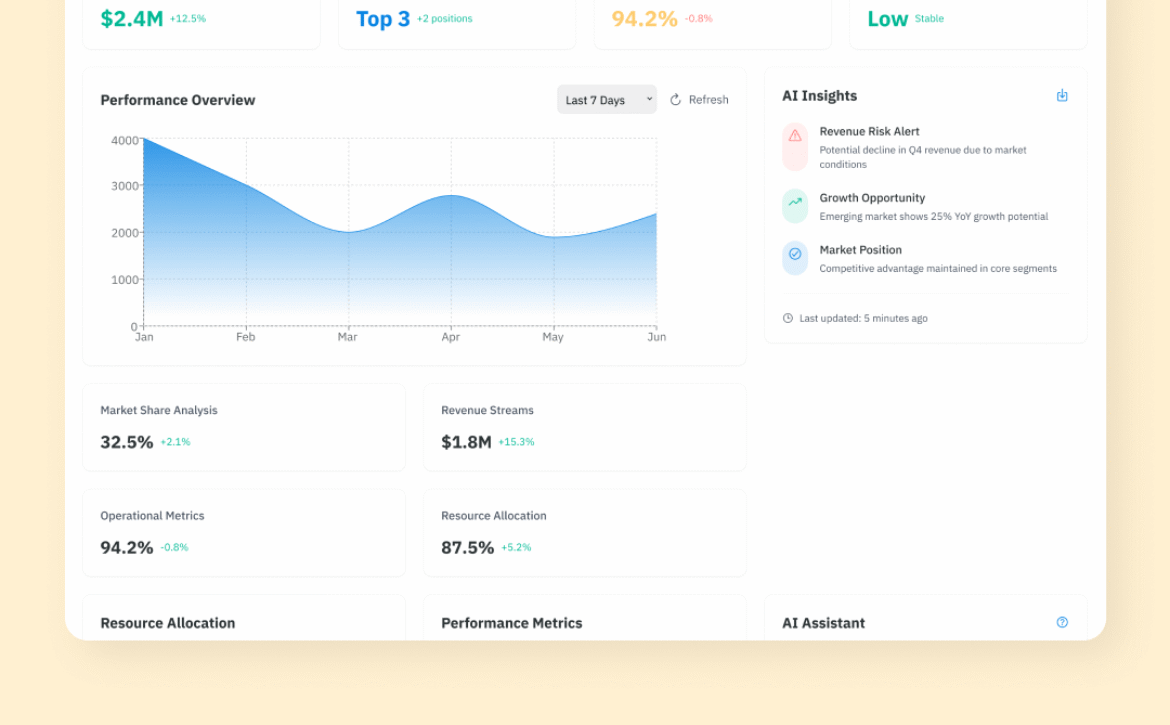Select the Low Stable risk card
Image resolution: width=1170 pixels, height=725 pixels.
click(x=967, y=20)
